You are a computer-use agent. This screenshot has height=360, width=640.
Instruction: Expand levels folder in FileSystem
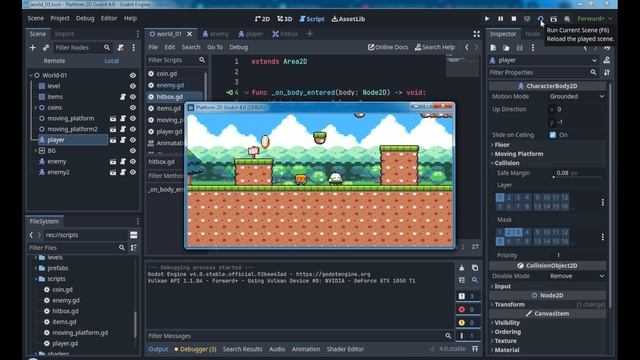[36, 258]
